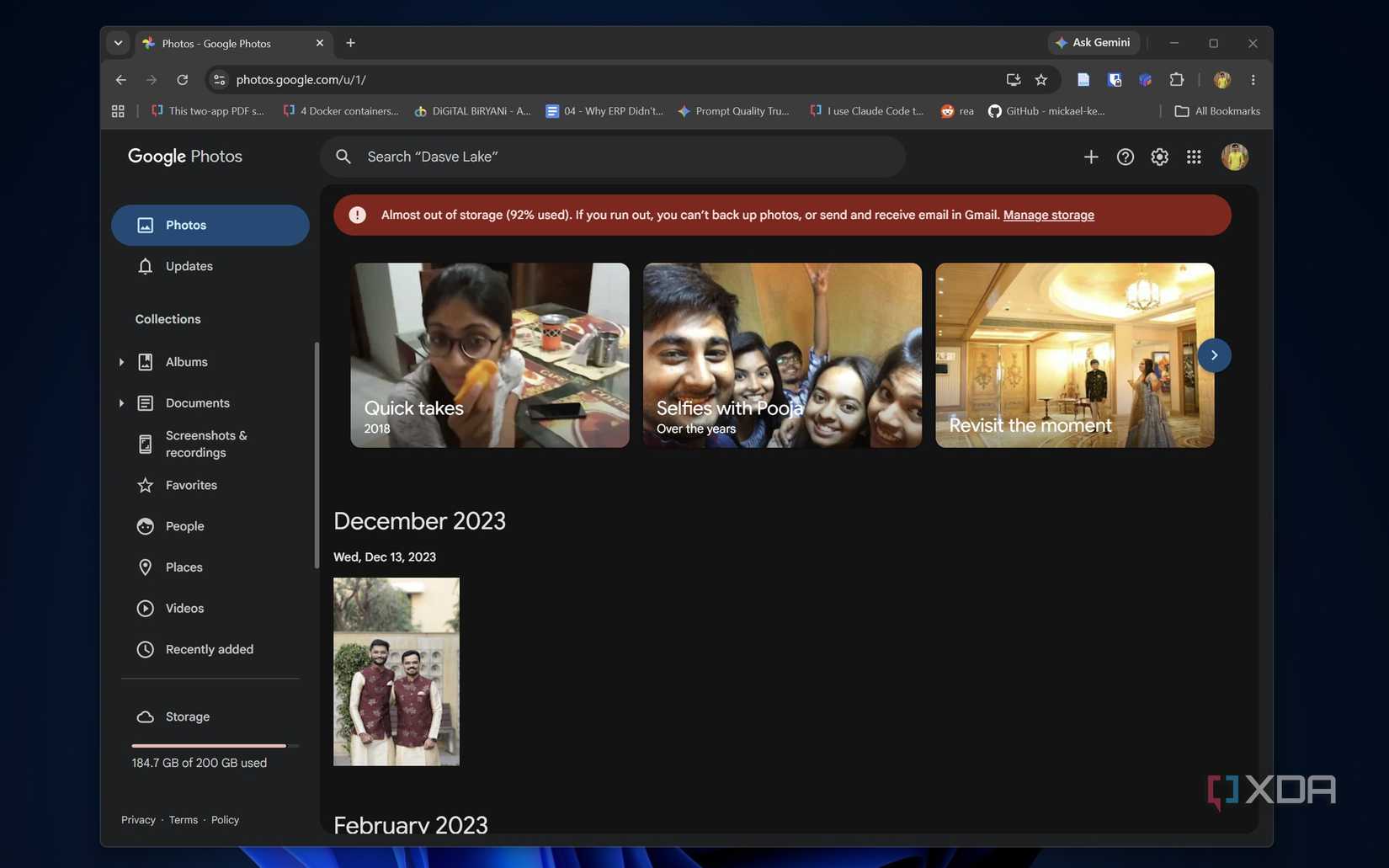1389x868 pixels.
Task: Open the Create plus icon
Action: pos(1091,157)
